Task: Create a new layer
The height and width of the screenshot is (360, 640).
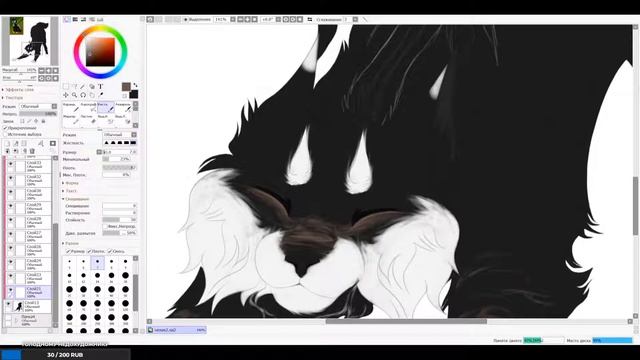Action: (7, 143)
